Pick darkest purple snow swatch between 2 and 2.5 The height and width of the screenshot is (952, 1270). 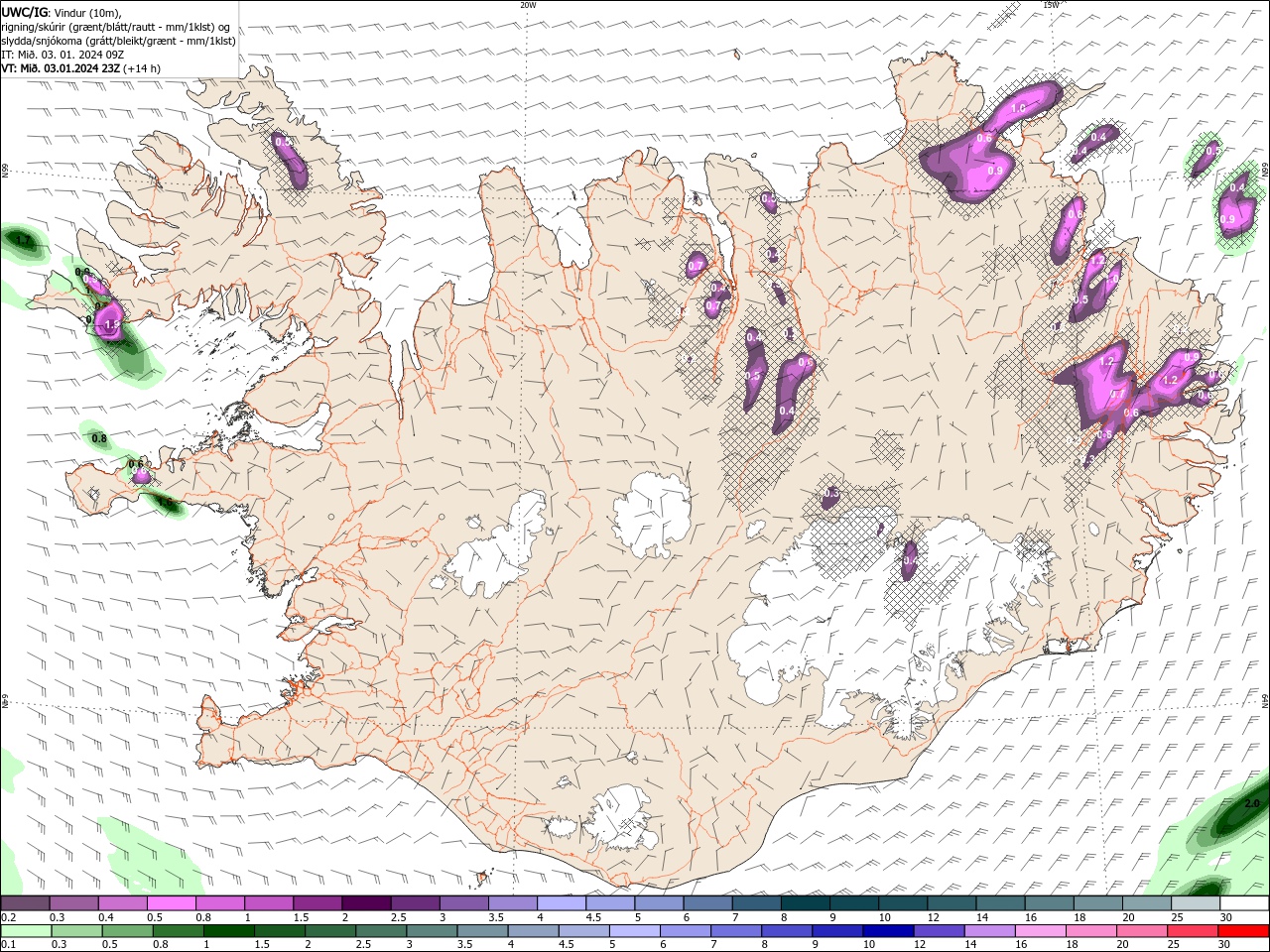367,903
